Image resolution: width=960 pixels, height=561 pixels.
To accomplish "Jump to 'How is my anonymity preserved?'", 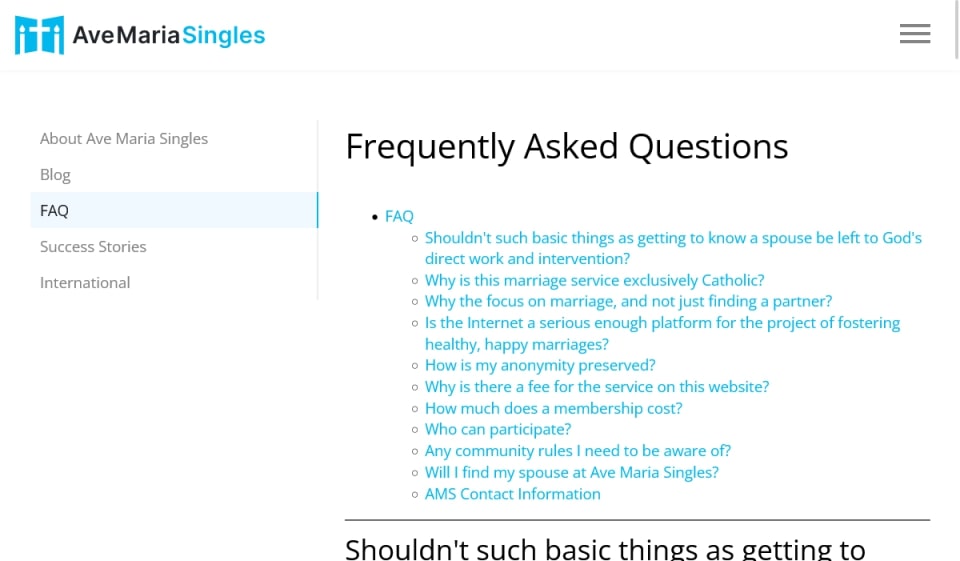I will (x=540, y=365).
